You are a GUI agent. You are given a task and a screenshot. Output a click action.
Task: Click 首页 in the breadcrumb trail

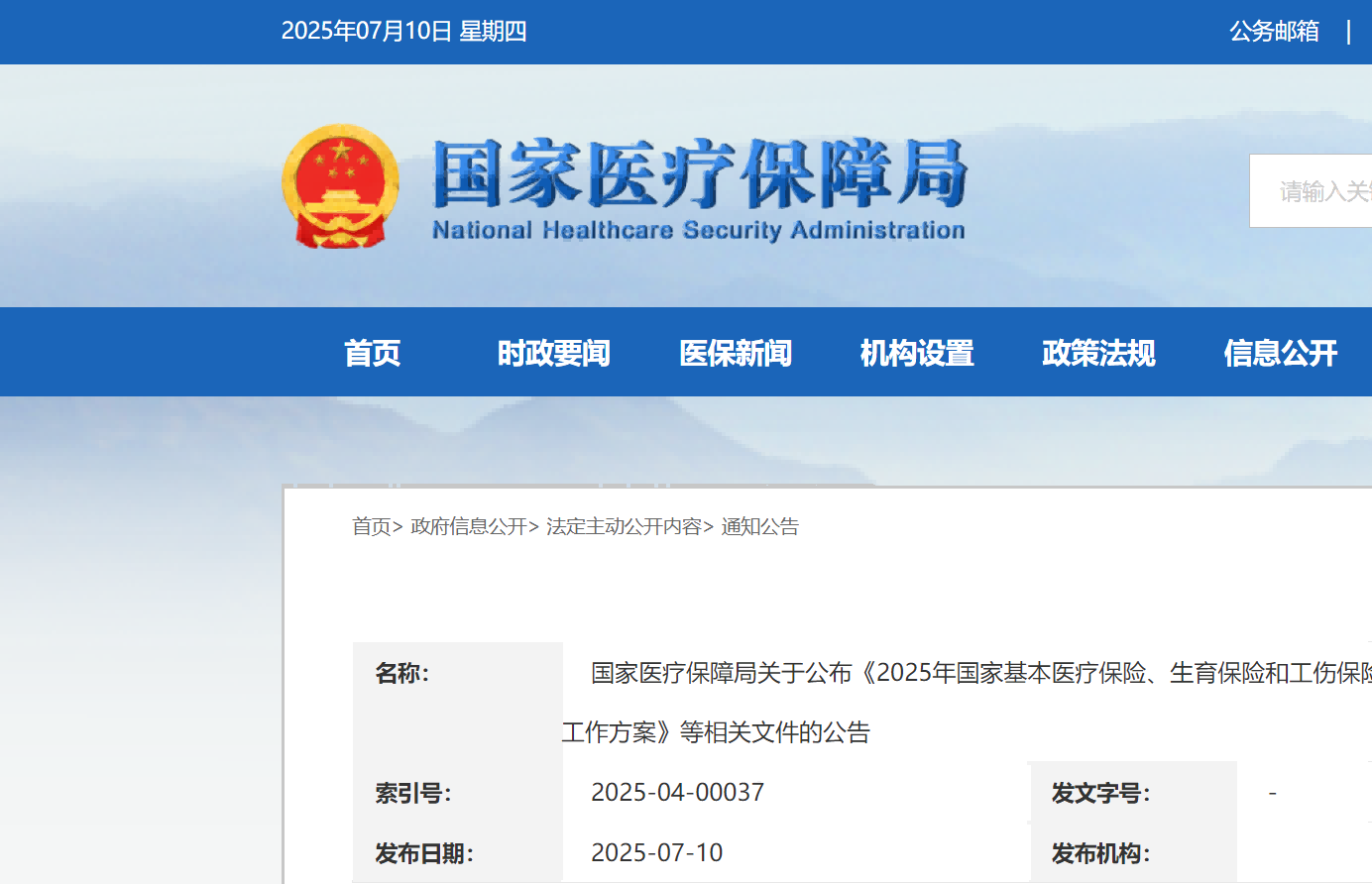[372, 527]
